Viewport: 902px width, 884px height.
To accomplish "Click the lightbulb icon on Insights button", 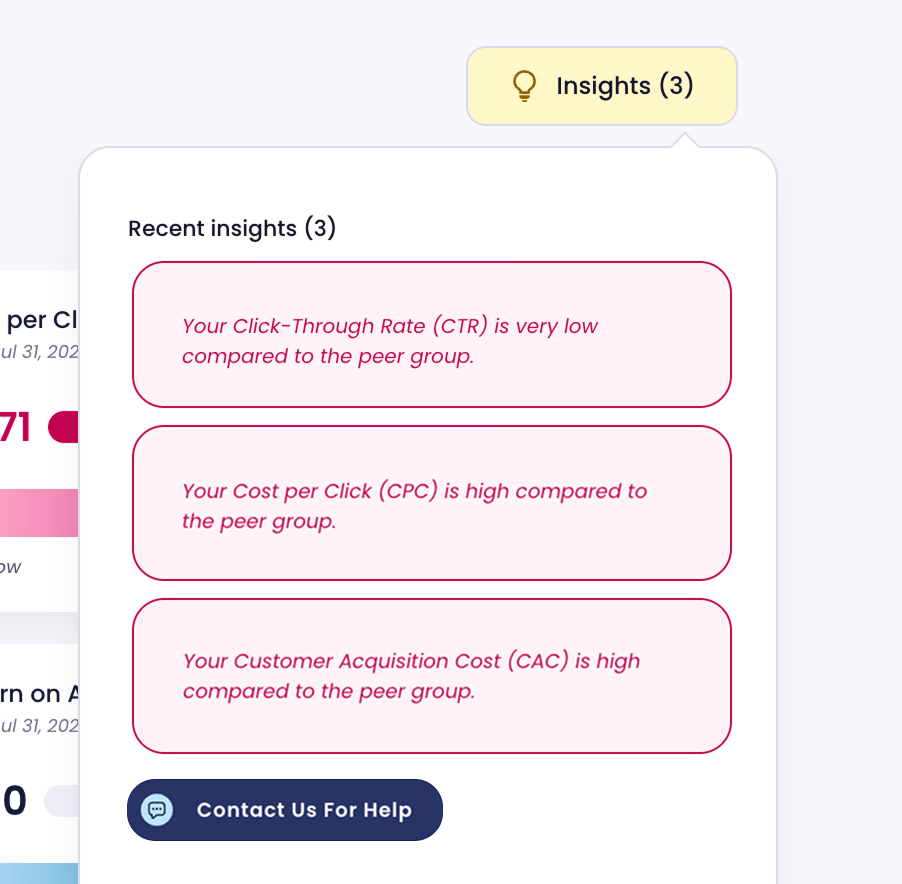I will pyautogui.click(x=524, y=86).
